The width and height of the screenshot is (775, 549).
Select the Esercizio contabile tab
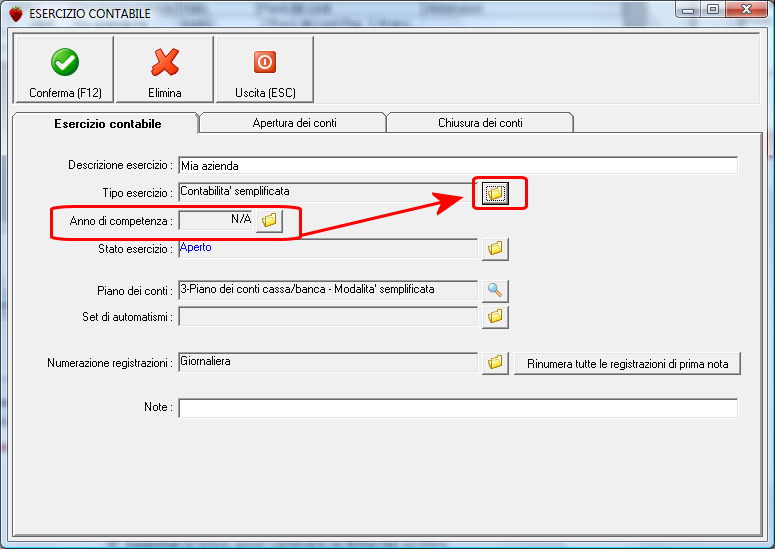tap(107, 124)
